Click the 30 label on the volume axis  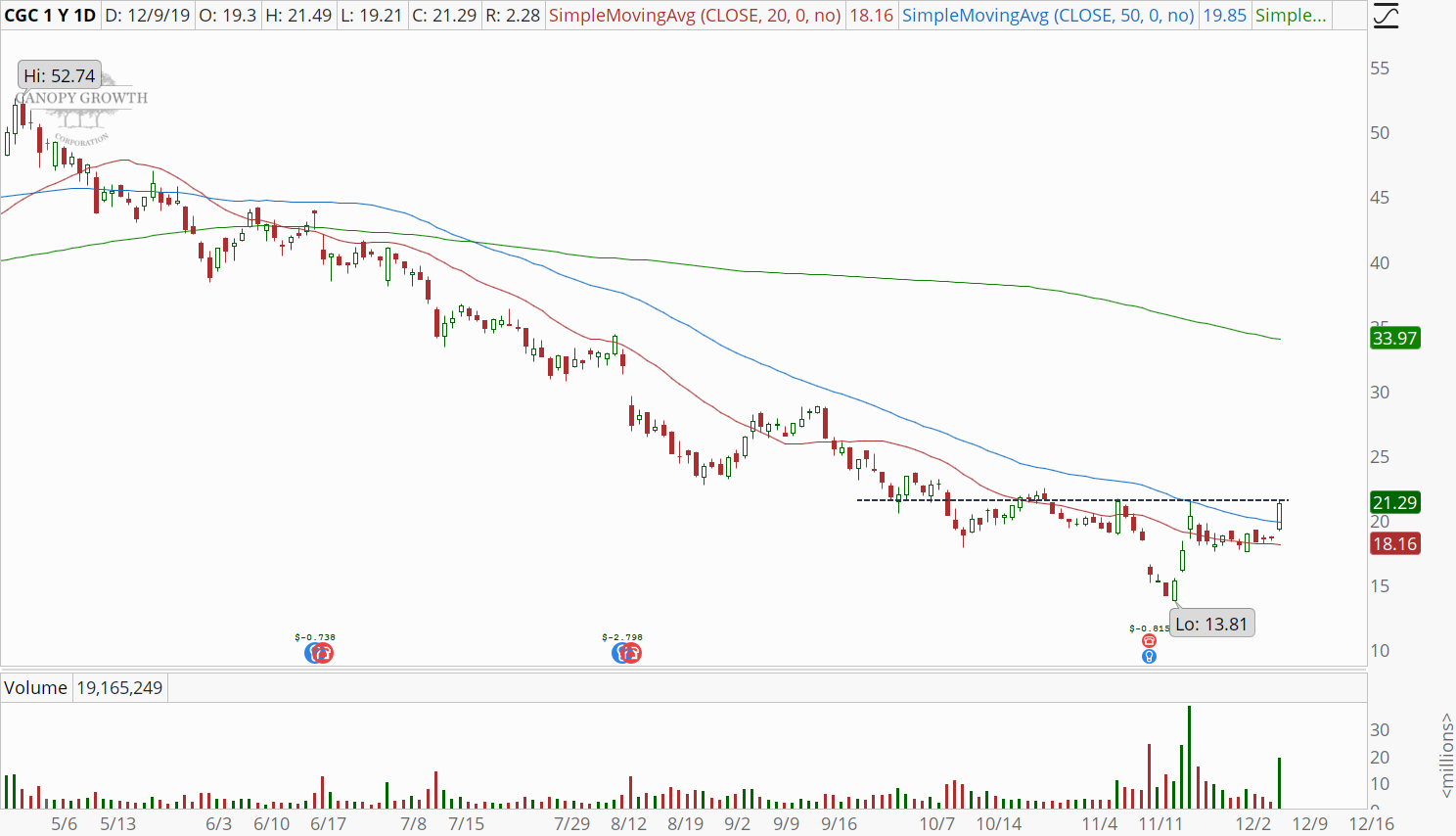[1380, 730]
